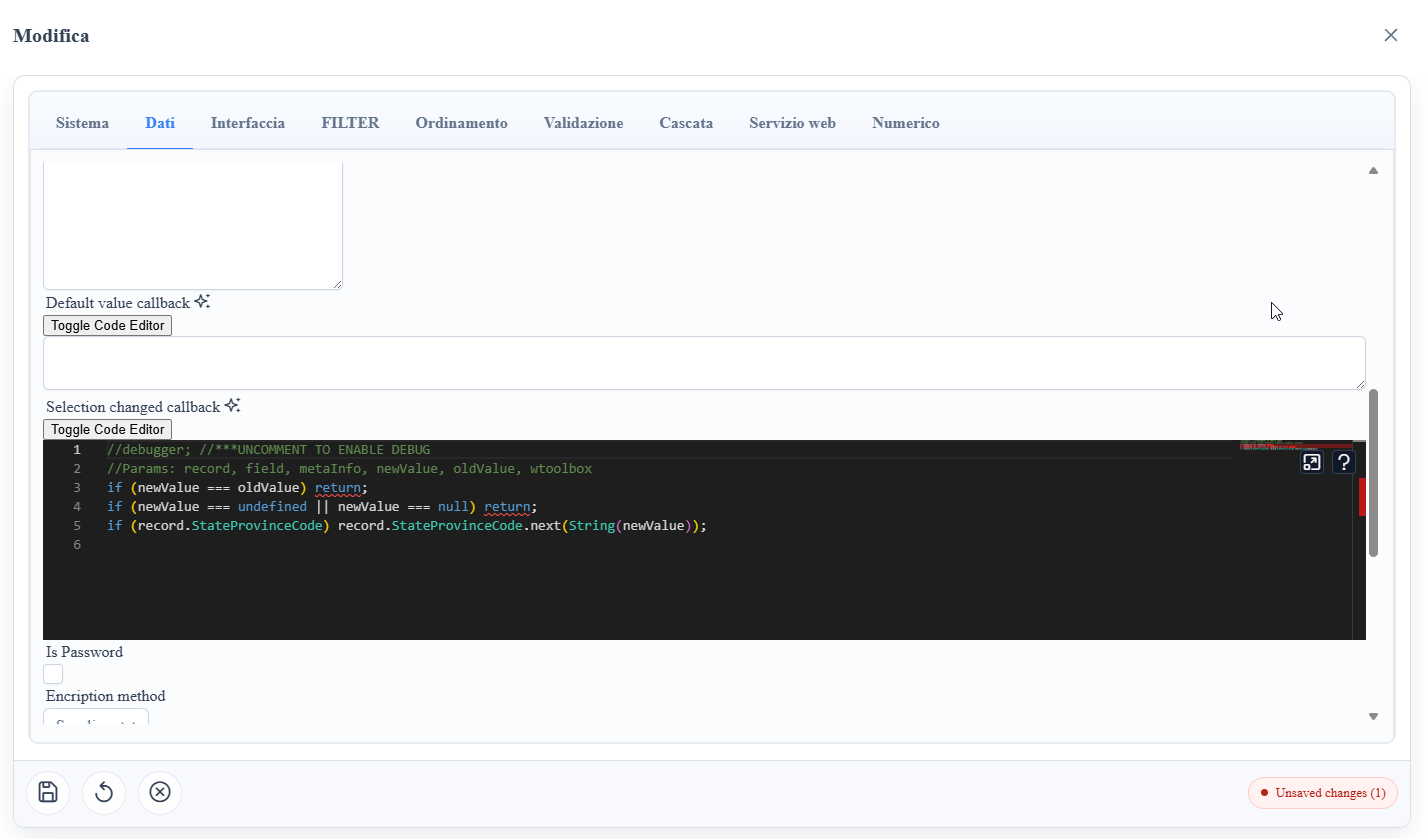Switch to the Sistema tab
The height and width of the screenshot is (839, 1428).
pyautogui.click(x=82, y=123)
